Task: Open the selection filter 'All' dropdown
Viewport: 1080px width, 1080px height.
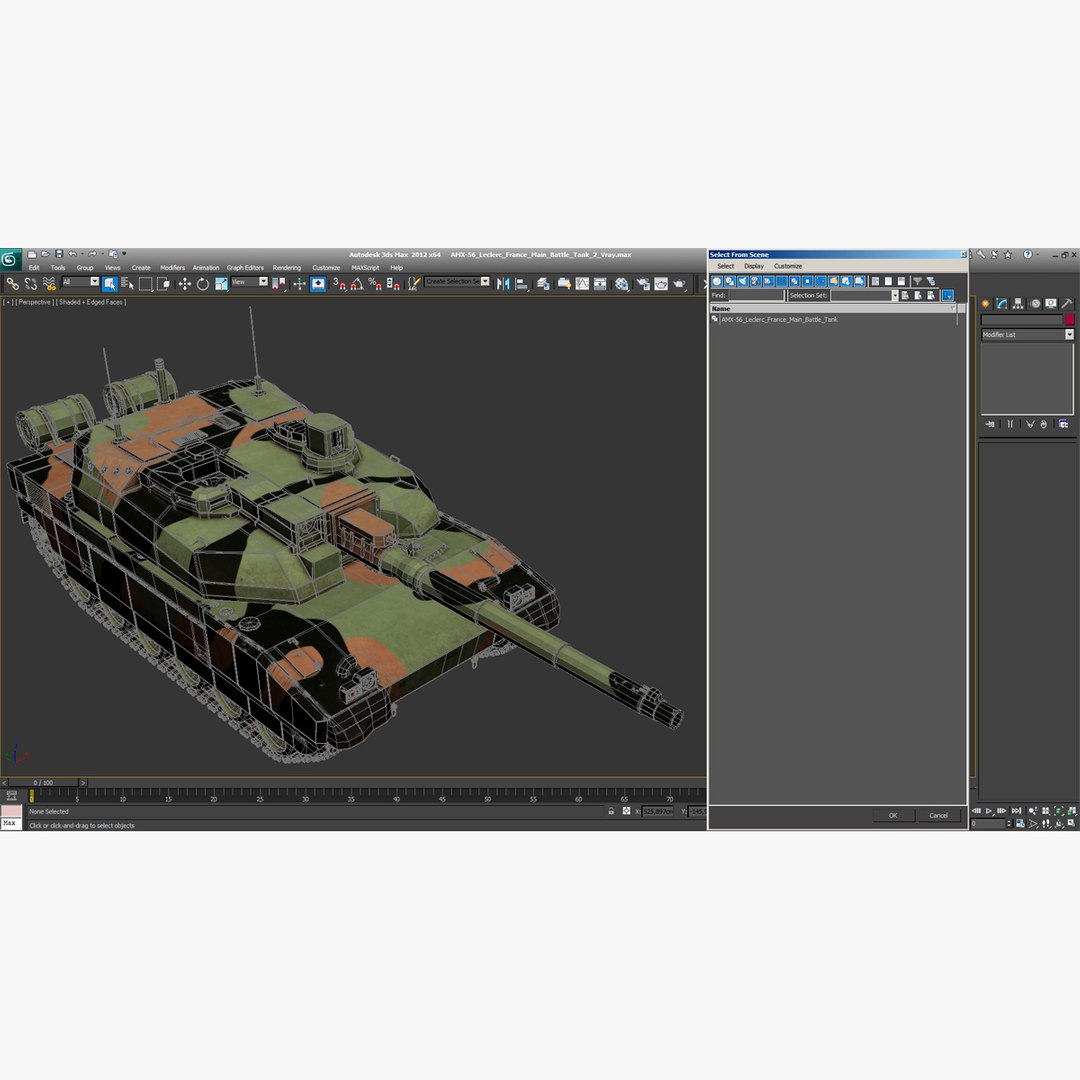Action: [94, 282]
